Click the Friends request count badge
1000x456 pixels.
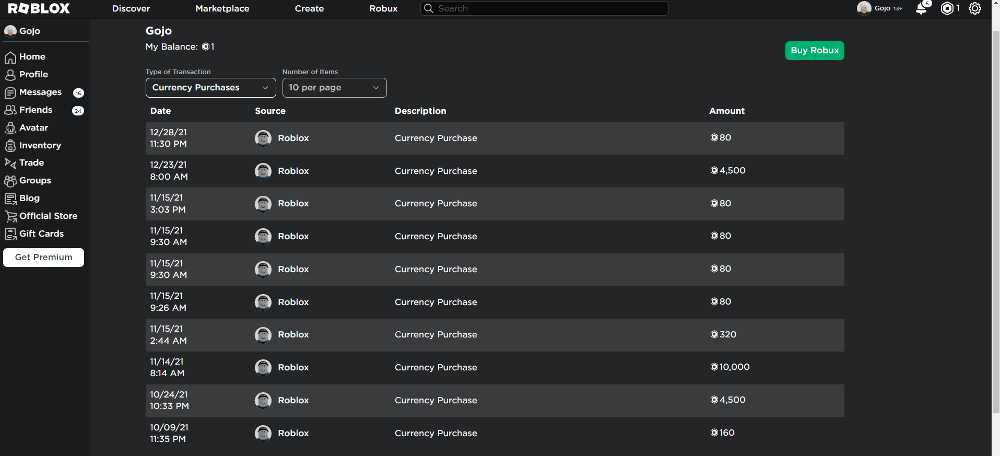point(78,111)
